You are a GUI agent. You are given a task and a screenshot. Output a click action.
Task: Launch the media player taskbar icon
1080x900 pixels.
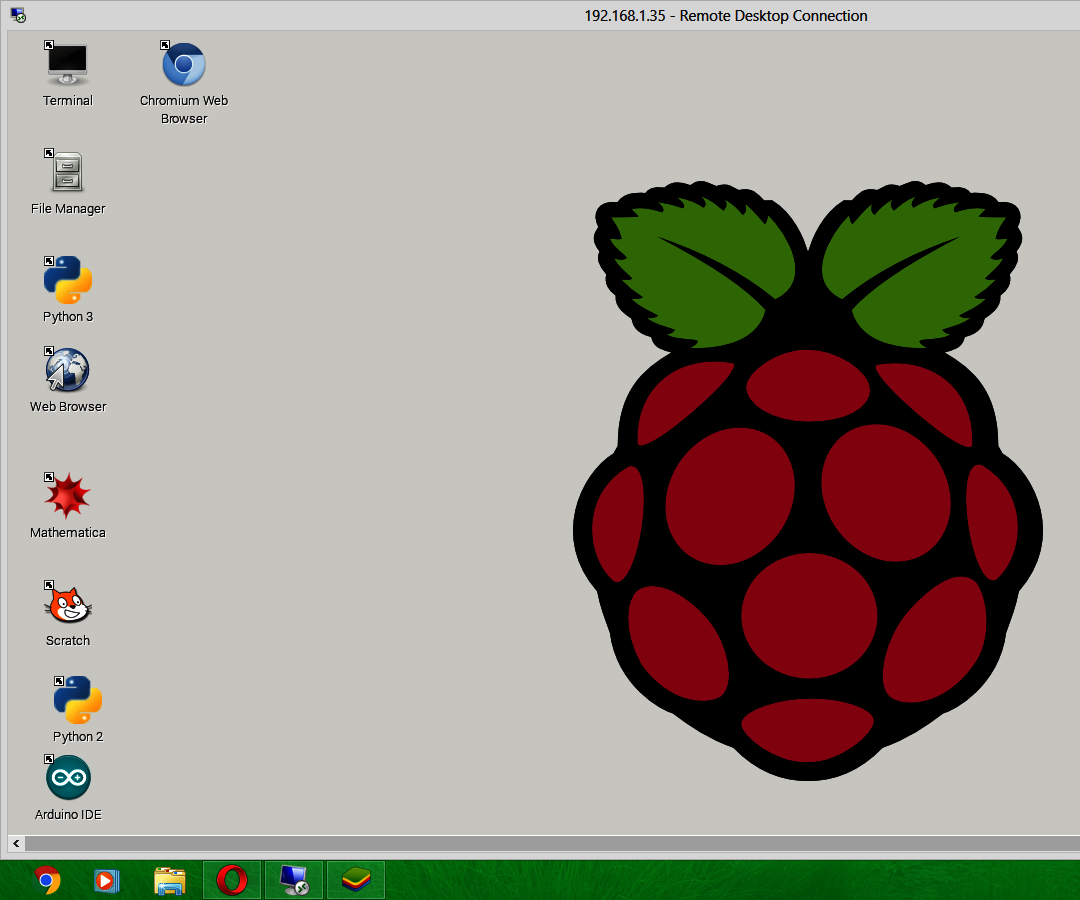pyautogui.click(x=106, y=879)
